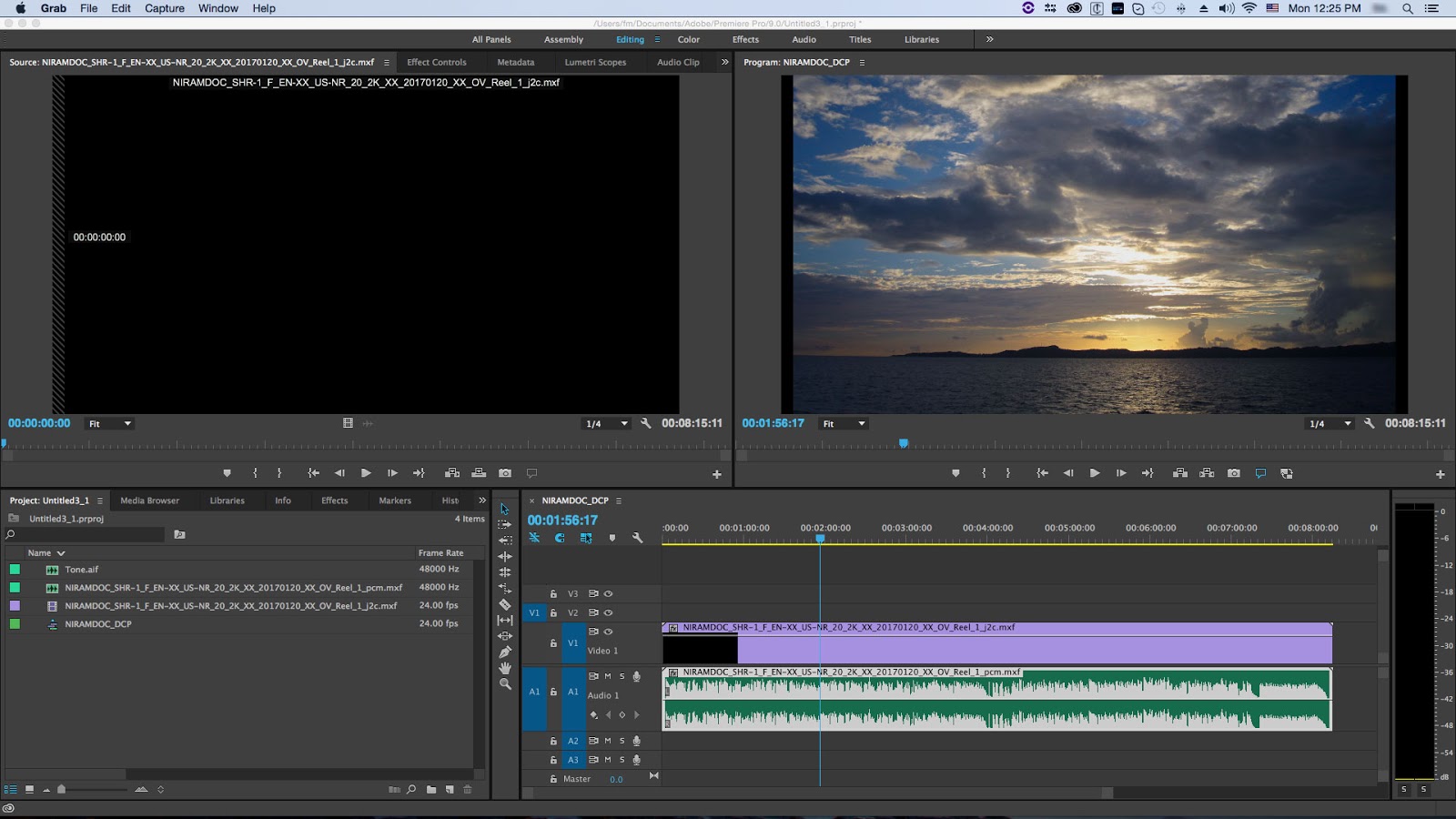The width and height of the screenshot is (1456, 819).
Task: Mute the Audio 1 track
Action: click(608, 676)
